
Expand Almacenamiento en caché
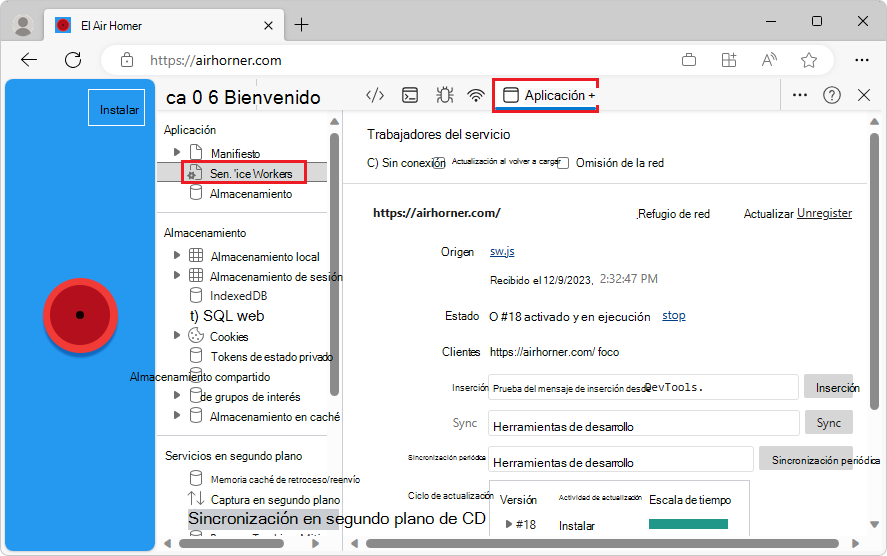177,415
